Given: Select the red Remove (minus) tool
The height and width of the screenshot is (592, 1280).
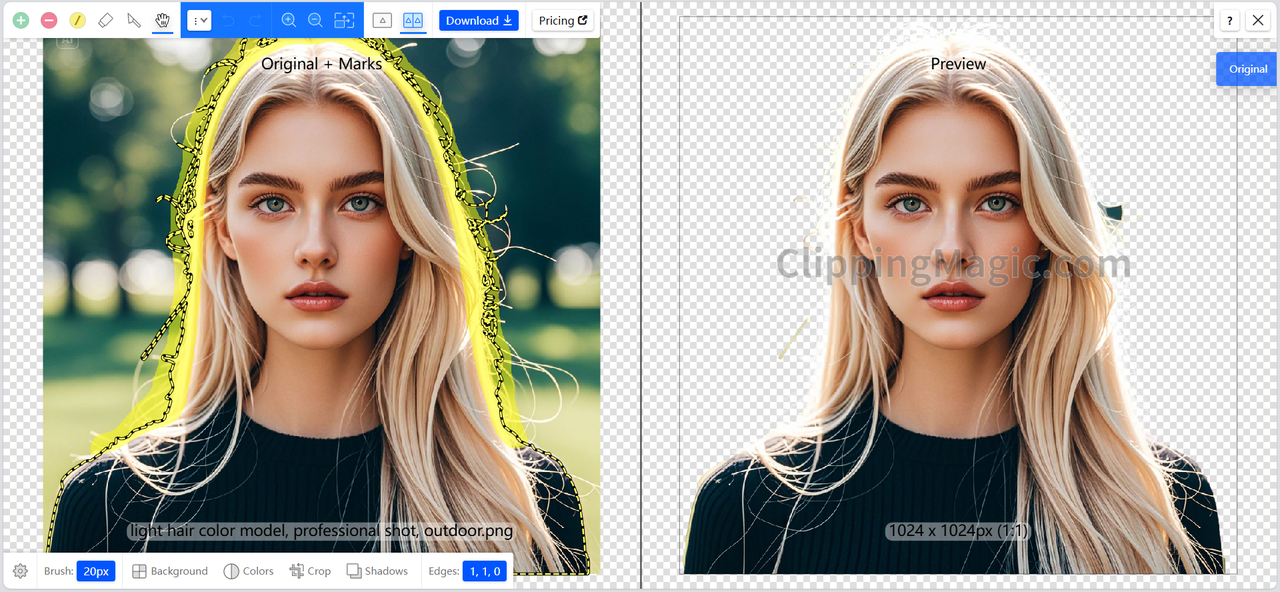Looking at the screenshot, I should click(49, 20).
